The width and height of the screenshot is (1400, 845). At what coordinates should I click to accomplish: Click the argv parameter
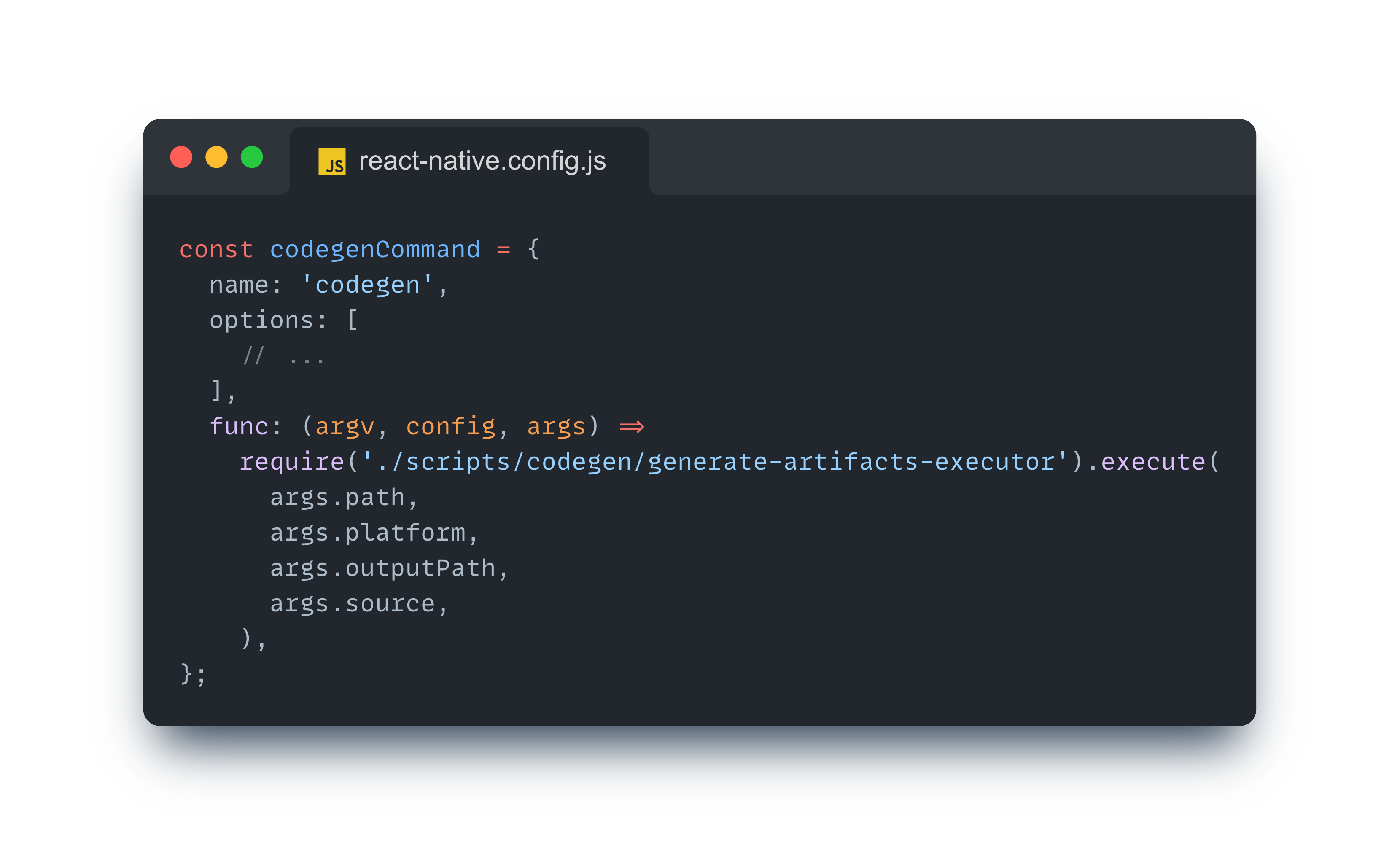coord(345,427)
